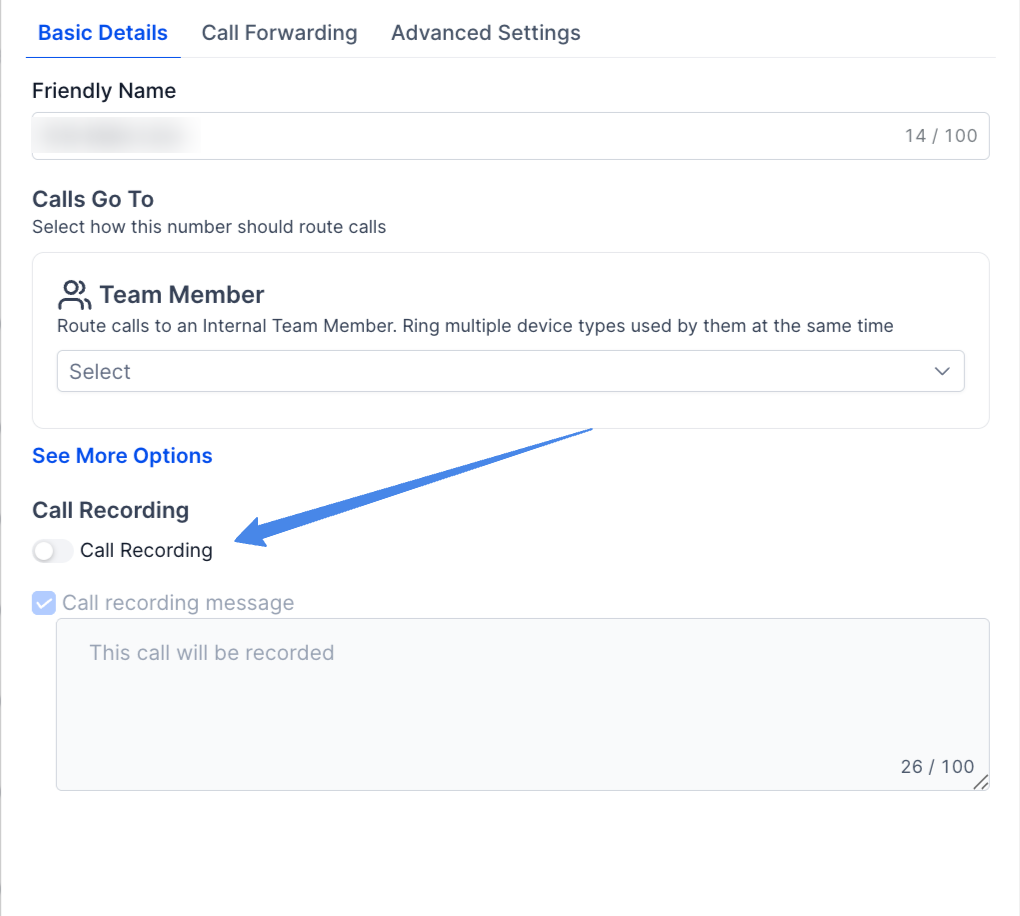1020x916 pixels.
Task: Uncheck the Call recording message checkbox
Action: (x=44, y=603)
